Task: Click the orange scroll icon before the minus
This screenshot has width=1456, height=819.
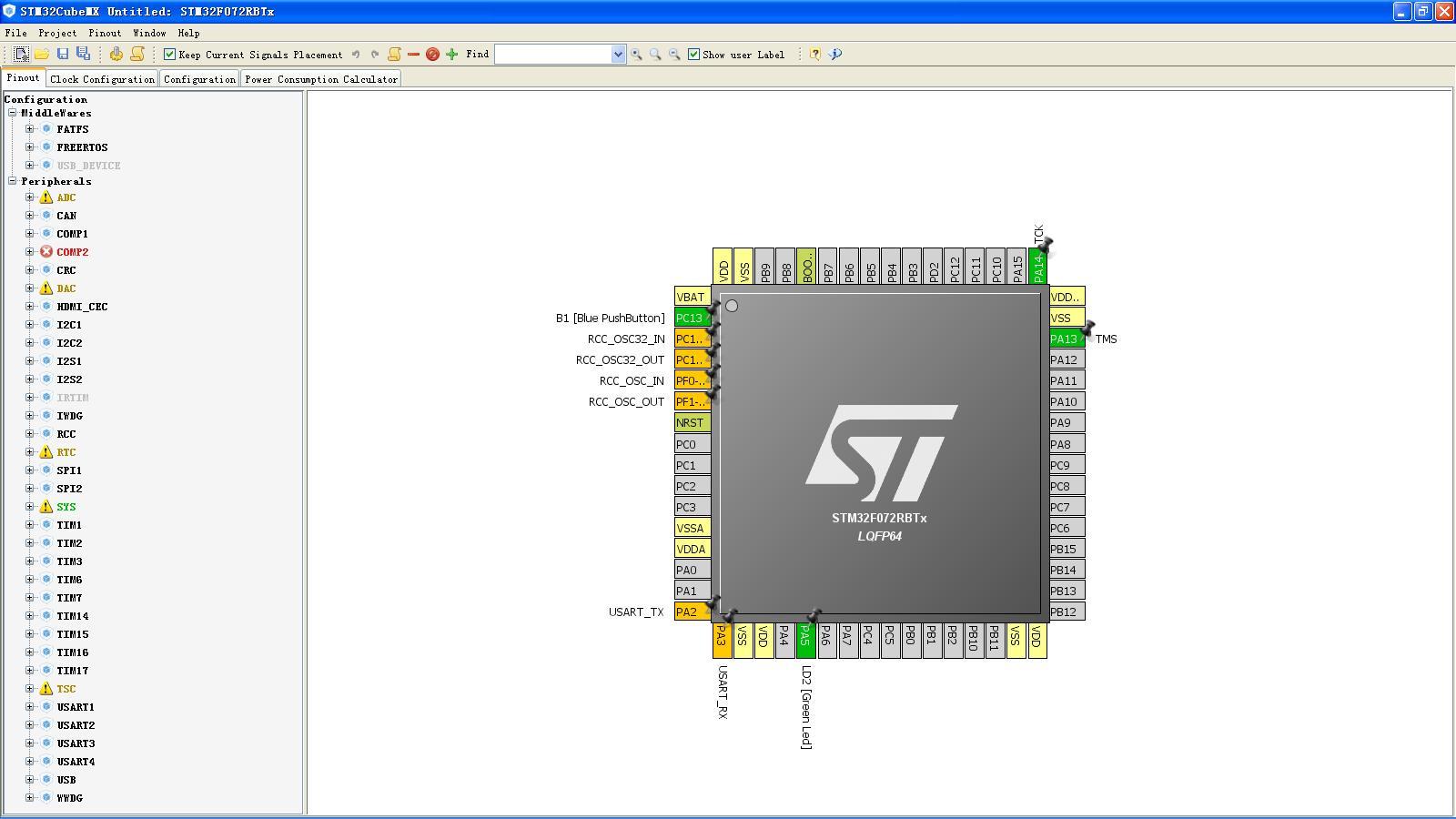Action: click(x=394, y=55)
